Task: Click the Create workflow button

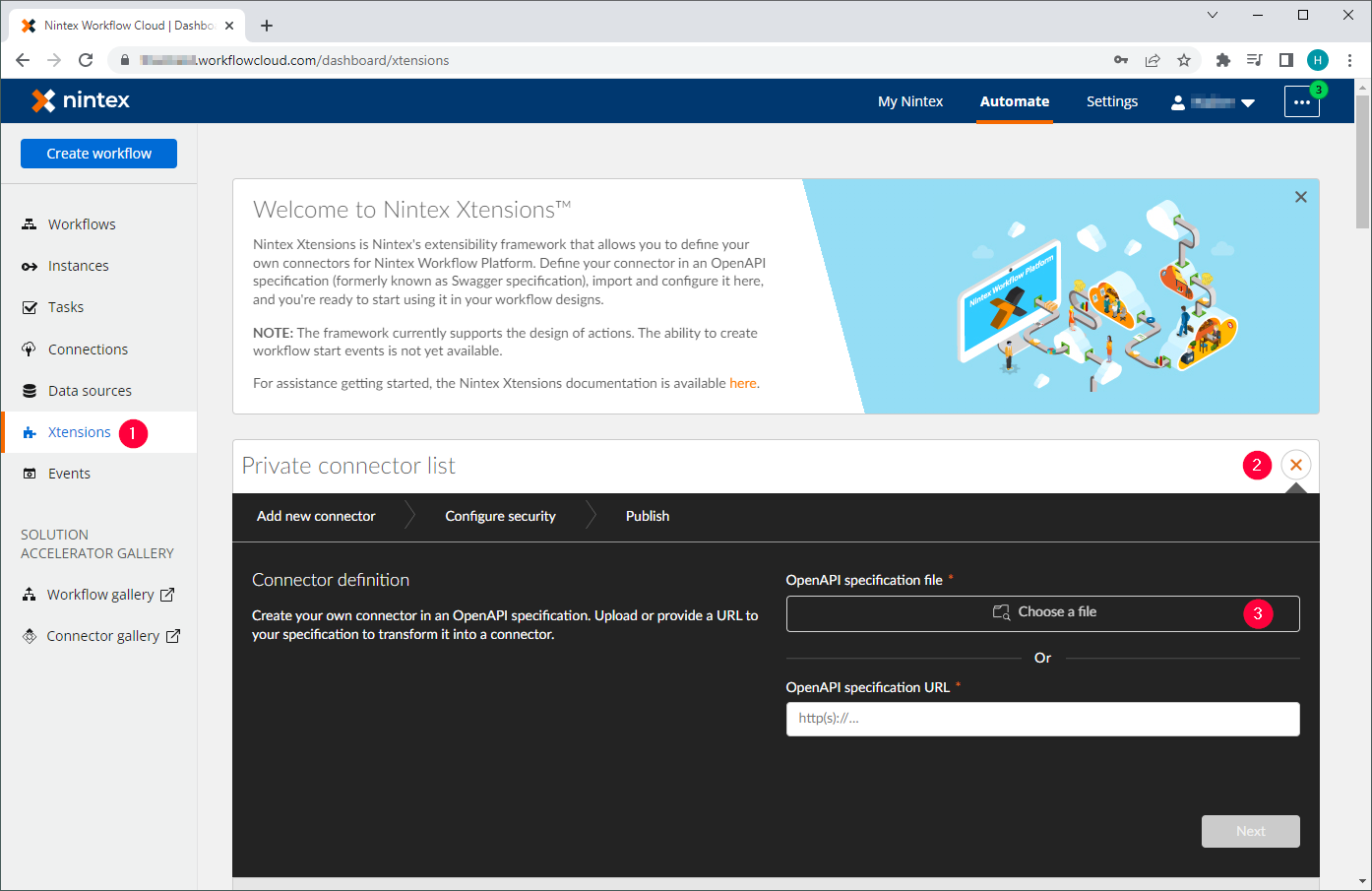Action: click(98, 154)
